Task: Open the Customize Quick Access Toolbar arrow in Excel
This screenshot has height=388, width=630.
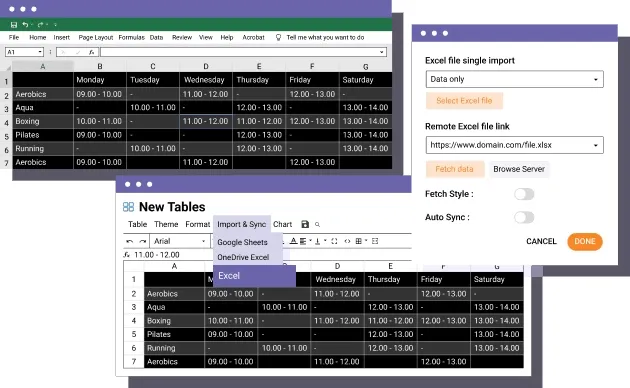Action: (55, 25)
